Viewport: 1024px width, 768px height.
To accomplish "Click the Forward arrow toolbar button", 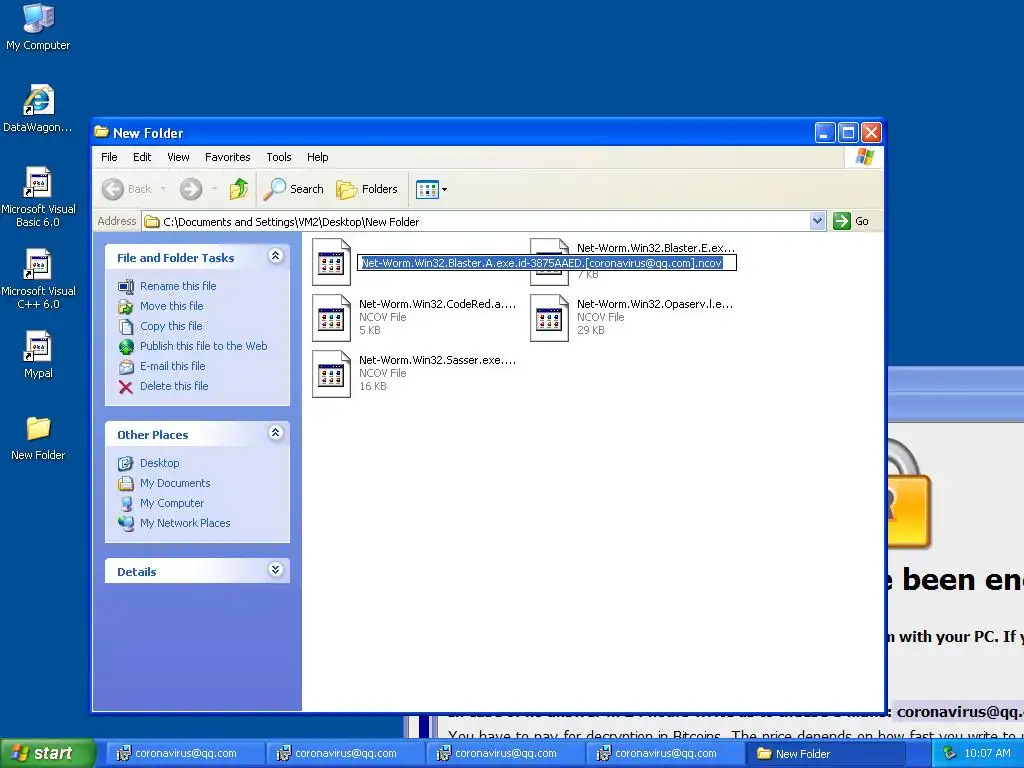I will pos(191,189).
